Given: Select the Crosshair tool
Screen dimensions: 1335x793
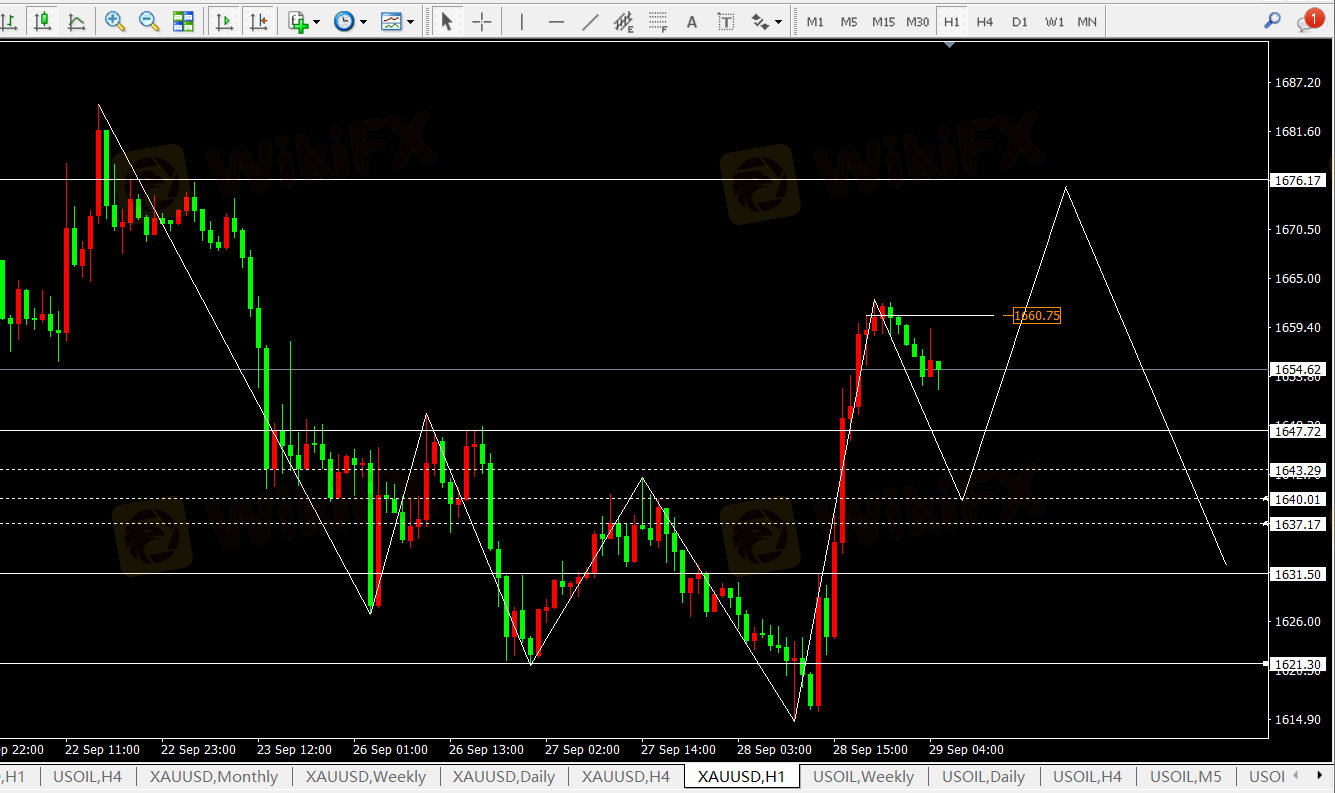Looking at the screenshot, I should click(x=482, y=21).
